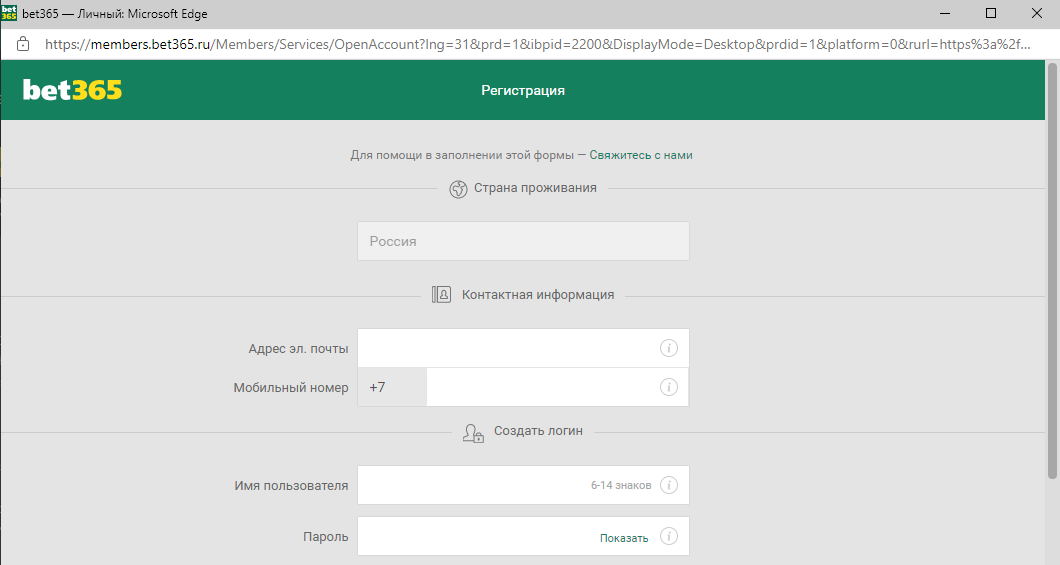Click the bet365 favicon in title bar
The height and width of the screenshot is (565, 1060).
pos(9,14)
